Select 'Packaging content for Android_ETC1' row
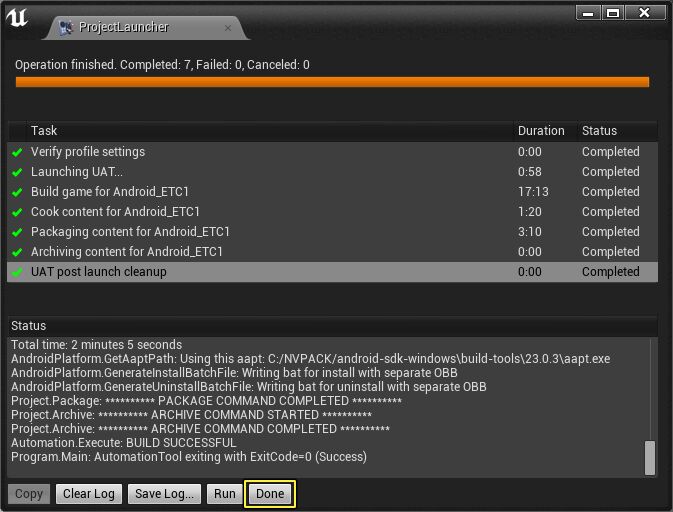Viewport: 673px width, 512px height. pos(332,232)
